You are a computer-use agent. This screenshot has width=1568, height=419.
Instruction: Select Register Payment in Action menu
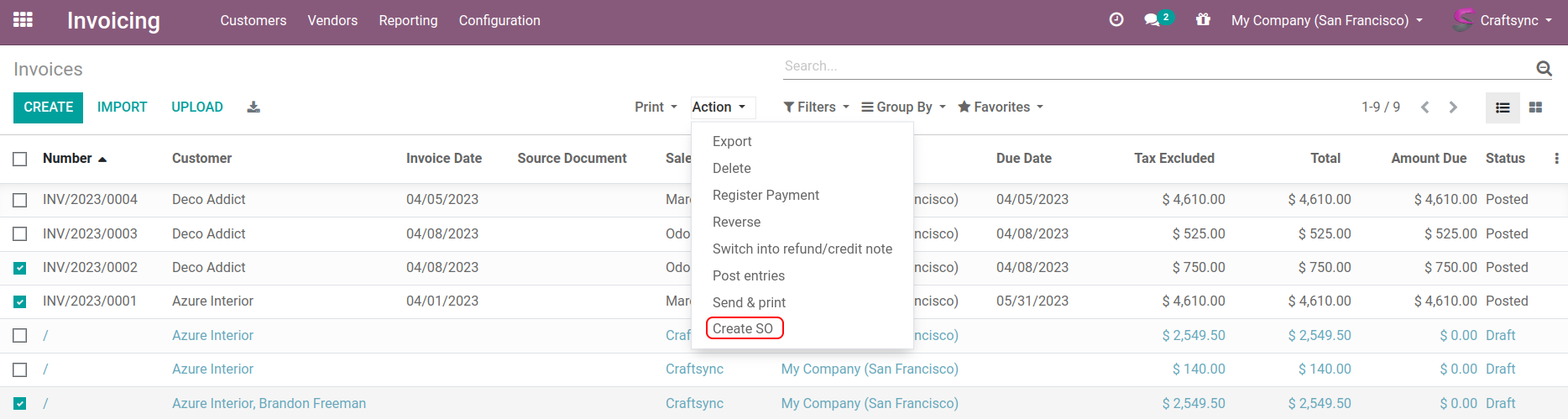coord(766,195)
